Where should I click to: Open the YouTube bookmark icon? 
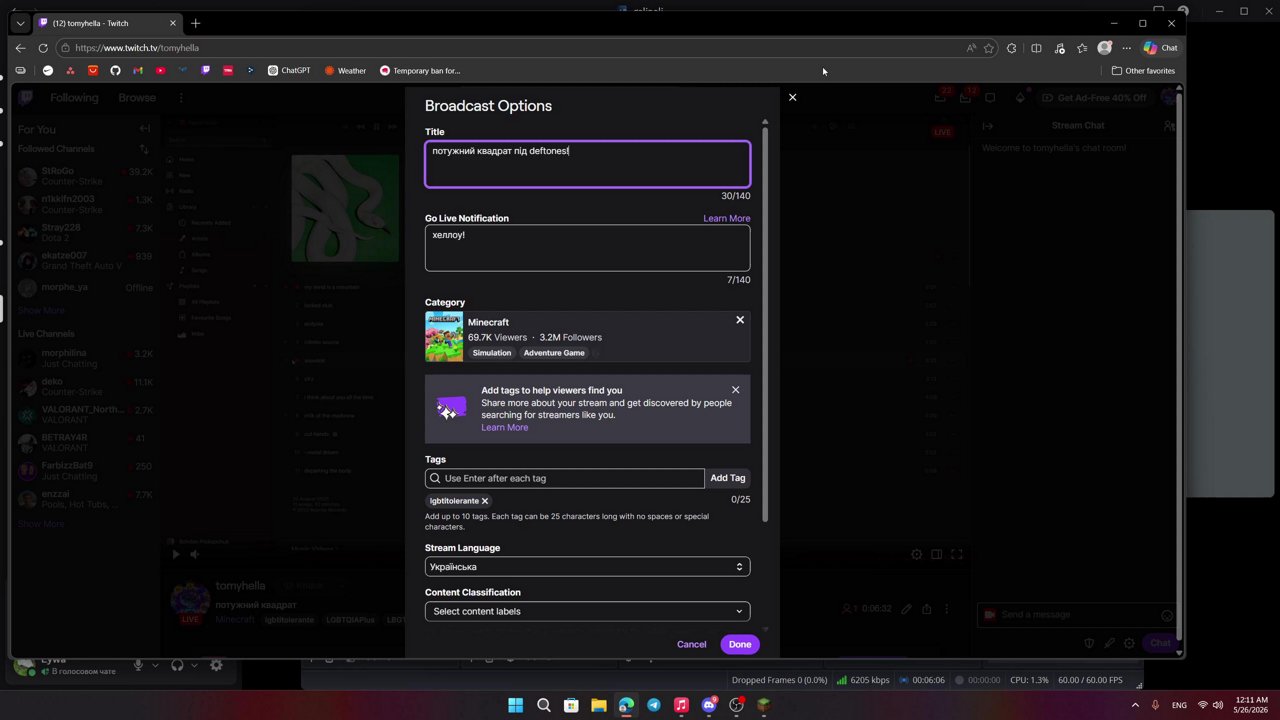[160, 71]
